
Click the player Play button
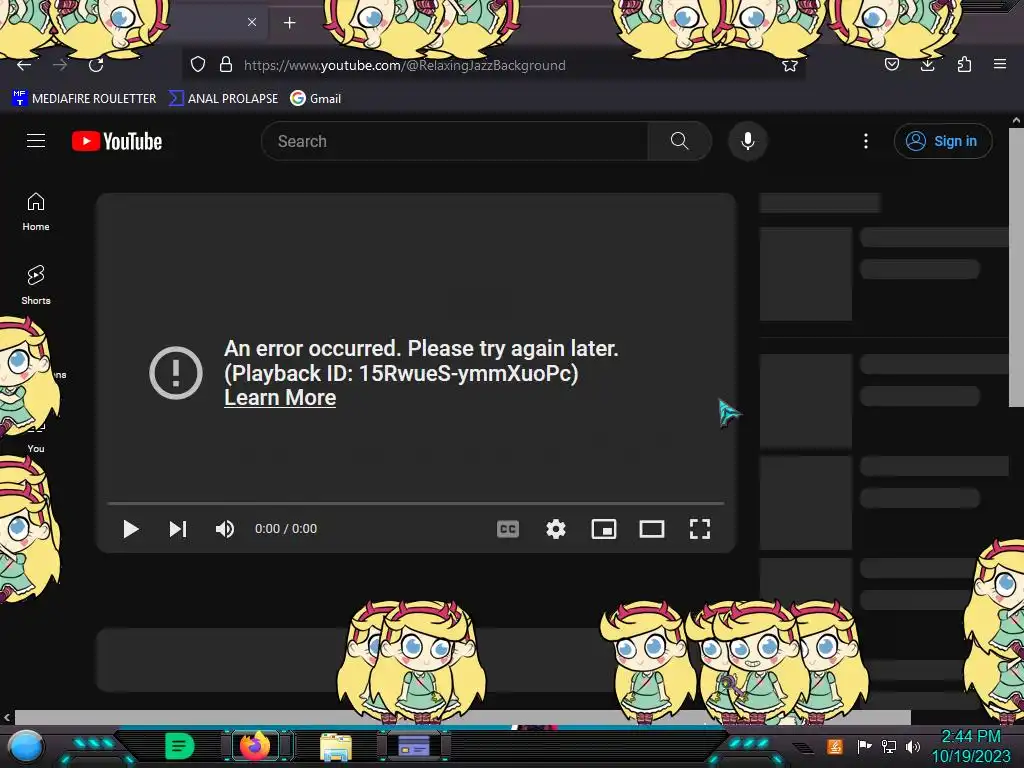pyautogui.click(x=131, y=529)
